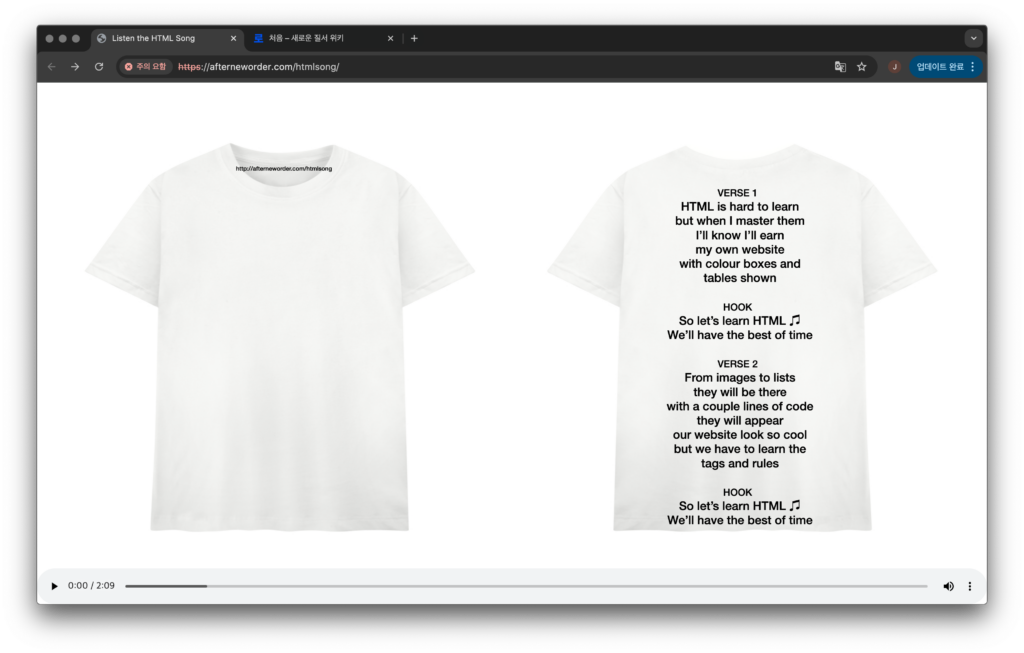Click the browser forward arrow
The height and width of the screenshot is (653, 1024).
coord(75,67)
